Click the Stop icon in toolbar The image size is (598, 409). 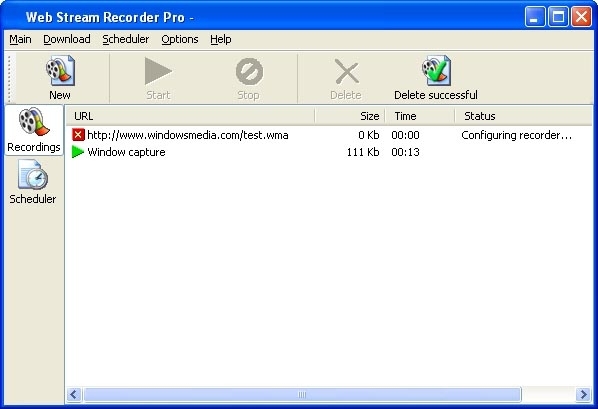tap(249, 71)
